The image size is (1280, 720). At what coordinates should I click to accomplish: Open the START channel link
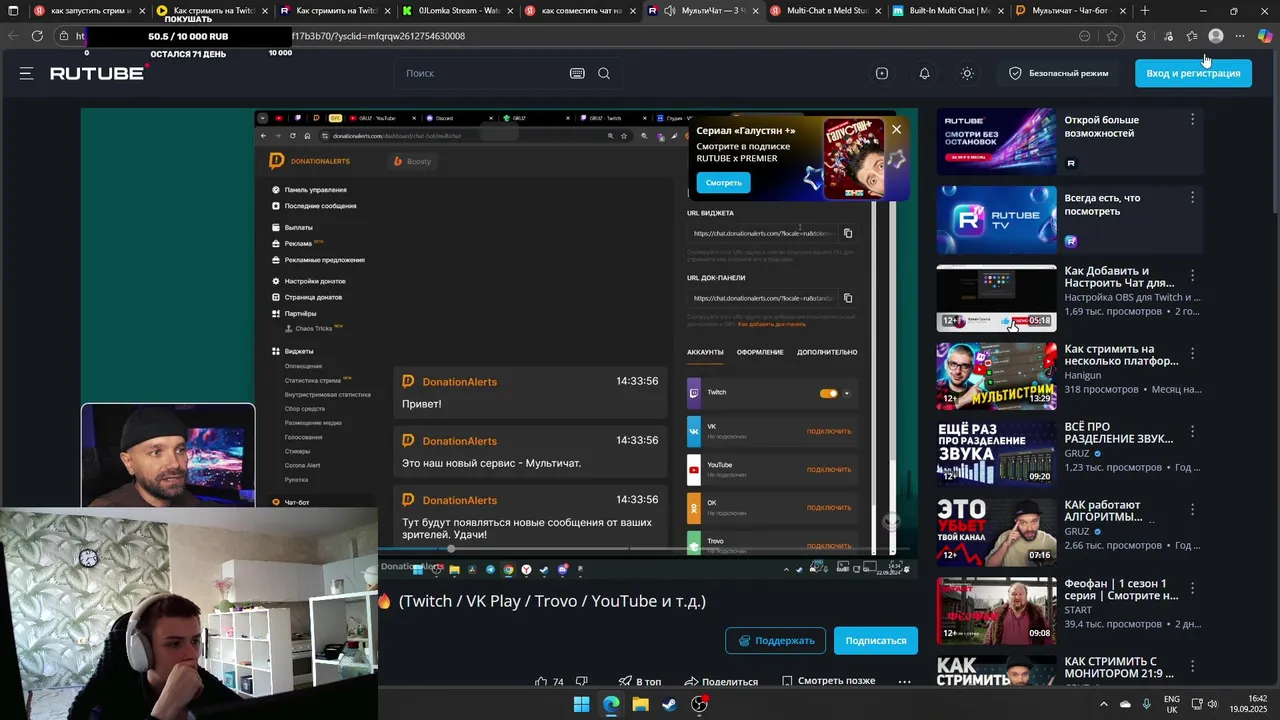coord(1078,609)
